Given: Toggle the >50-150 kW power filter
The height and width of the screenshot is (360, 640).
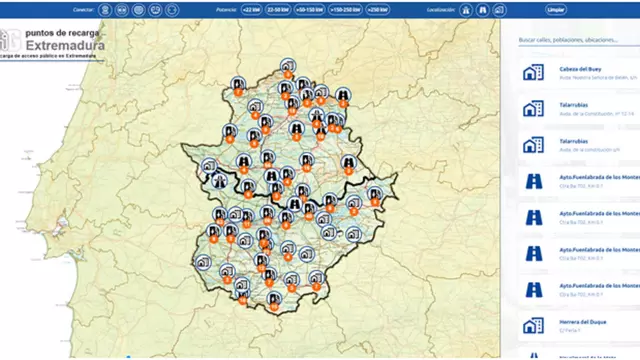Looking at the screenshot, I should (309, 10).
